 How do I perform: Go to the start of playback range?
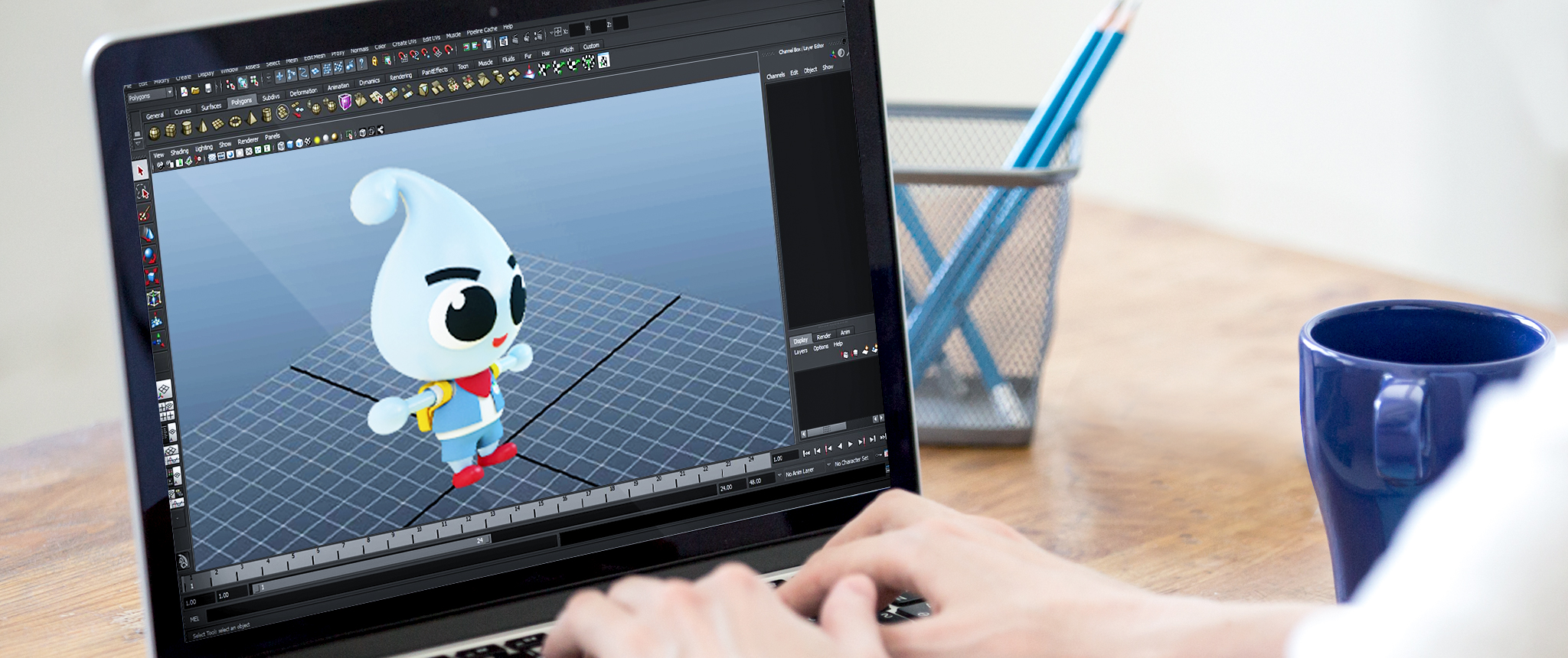[805, 453]
